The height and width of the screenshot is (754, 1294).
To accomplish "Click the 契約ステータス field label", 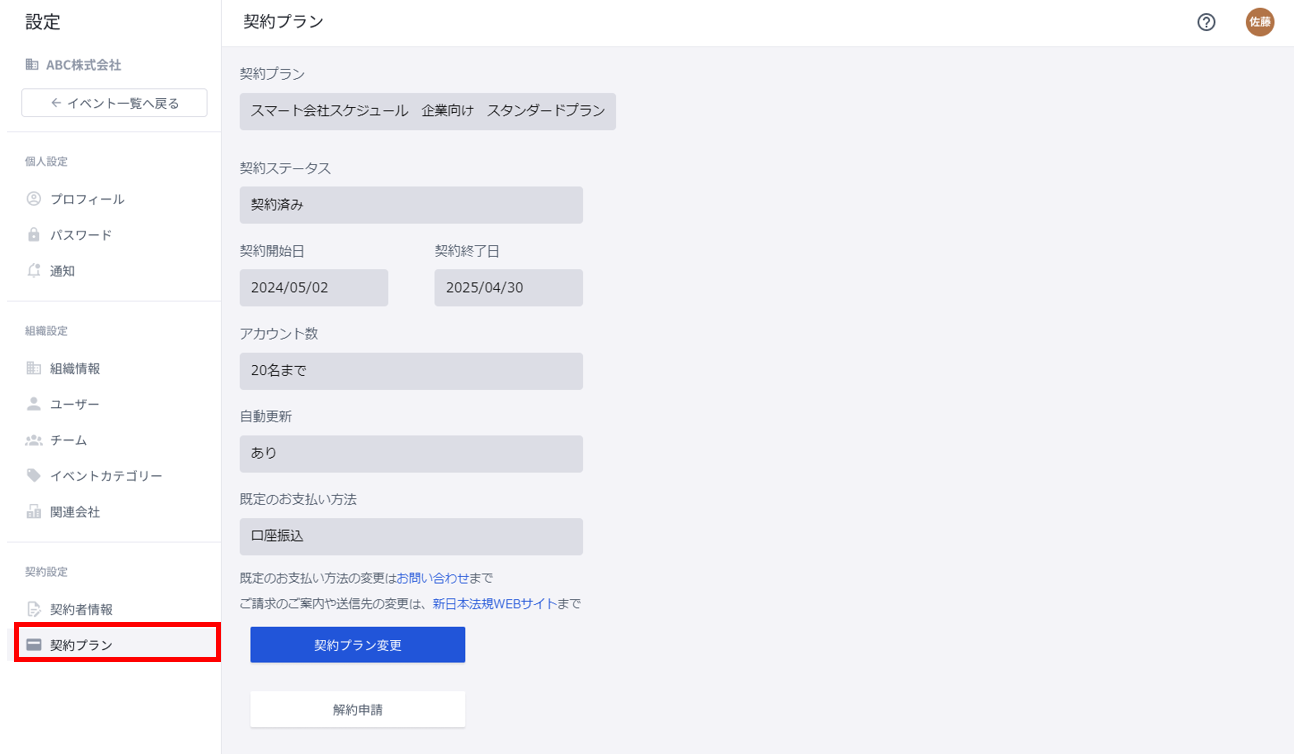I will 285,168.
